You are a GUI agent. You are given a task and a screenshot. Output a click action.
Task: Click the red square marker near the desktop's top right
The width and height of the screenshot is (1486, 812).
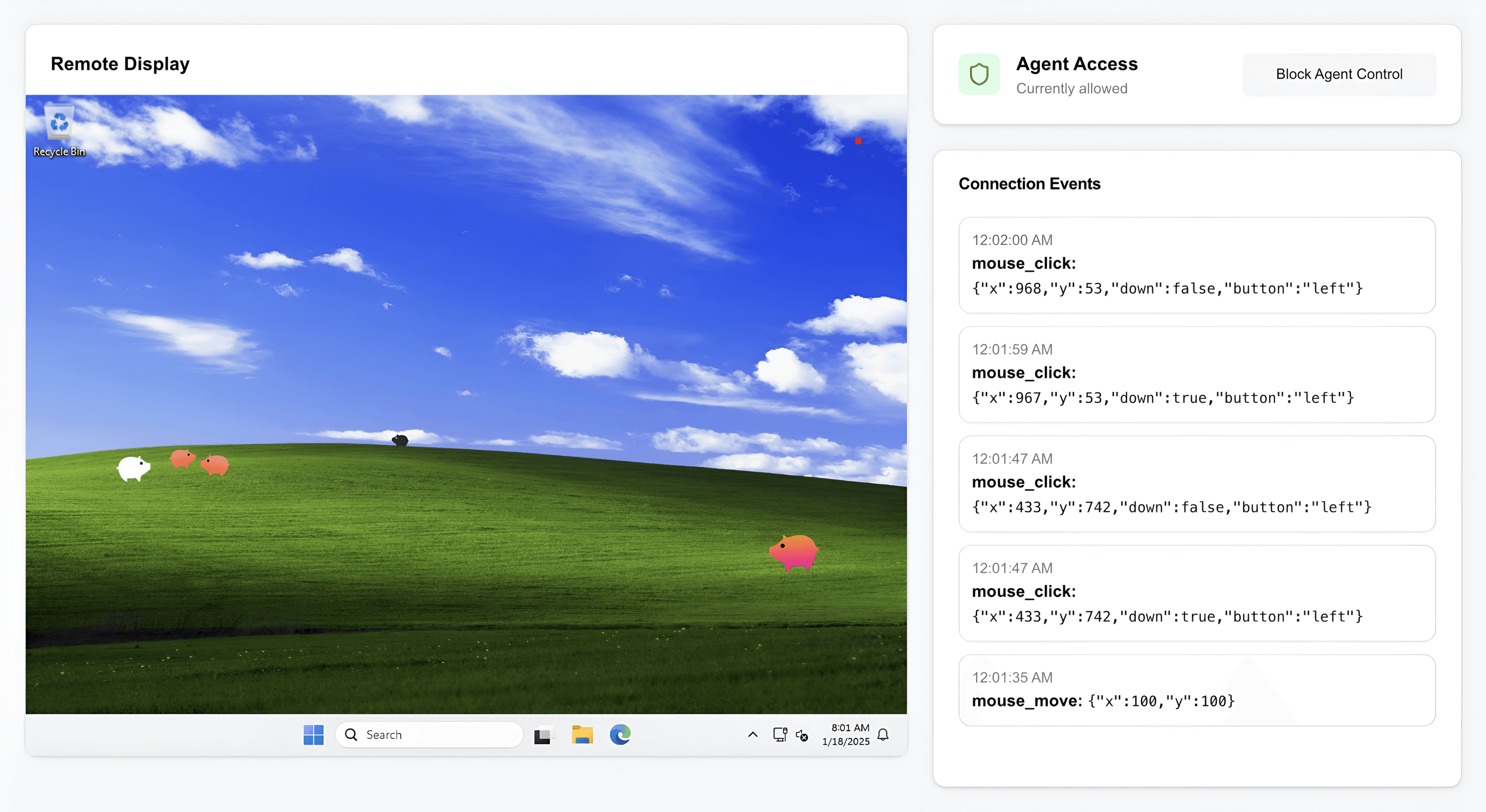point(859,140)
